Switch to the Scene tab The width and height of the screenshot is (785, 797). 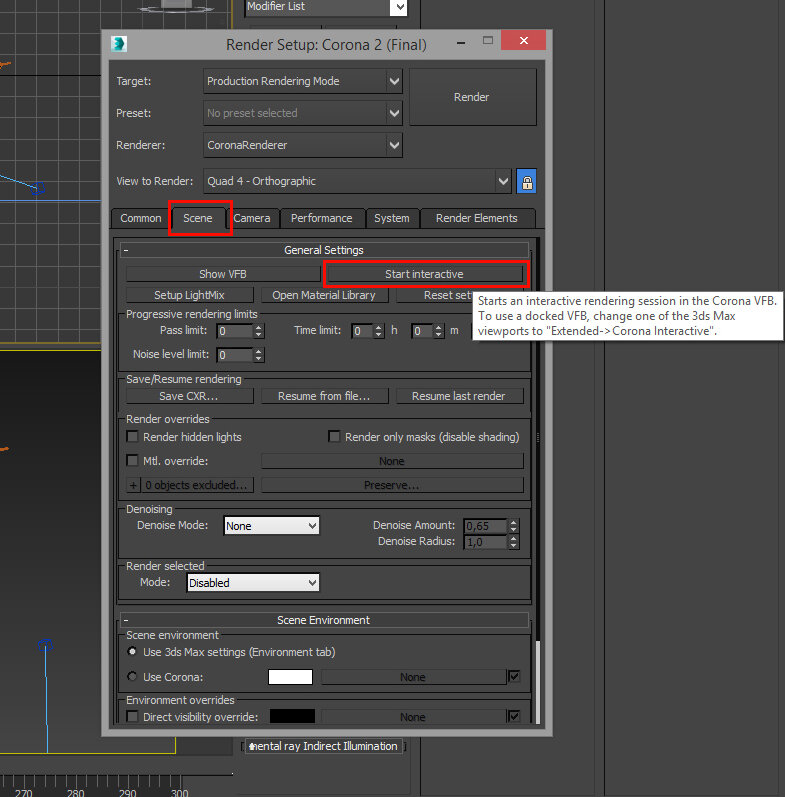point(198,219)
